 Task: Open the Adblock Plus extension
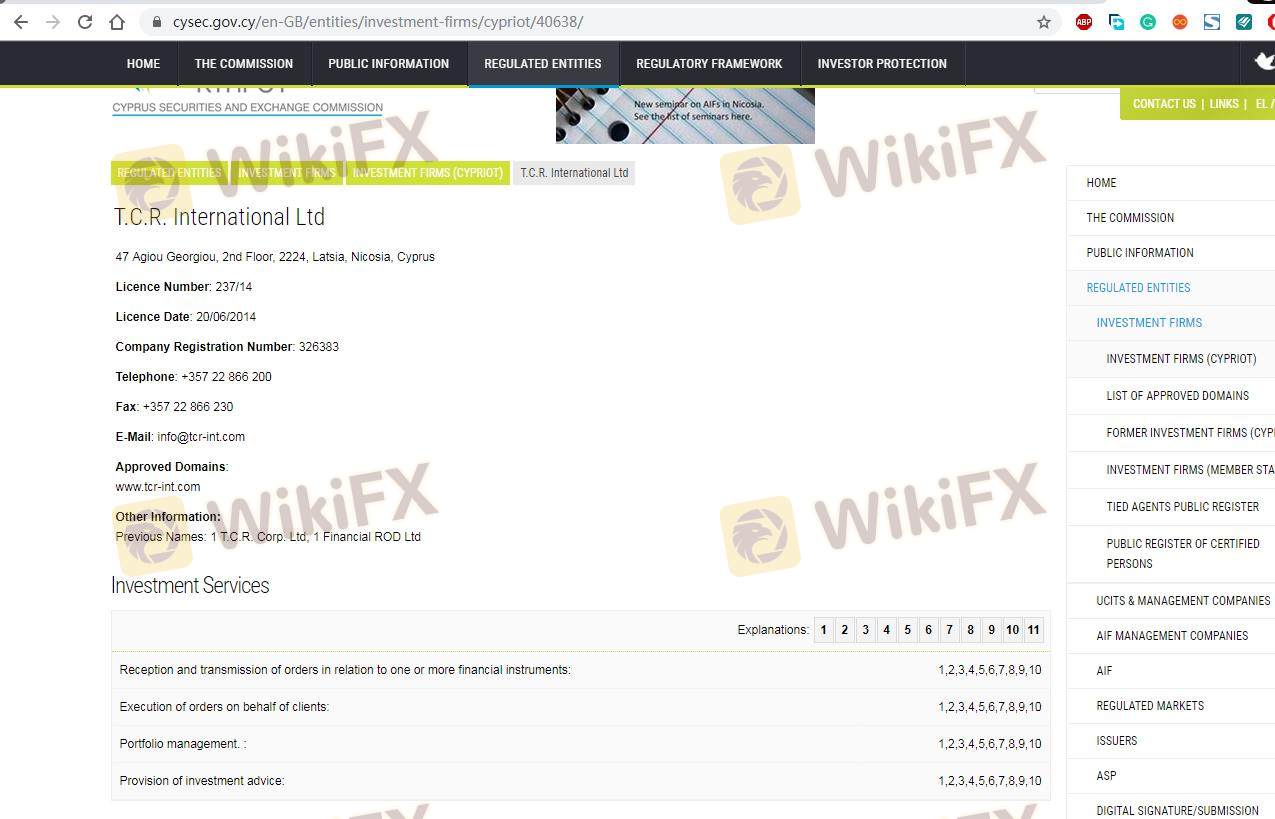tap(1084, 21)
